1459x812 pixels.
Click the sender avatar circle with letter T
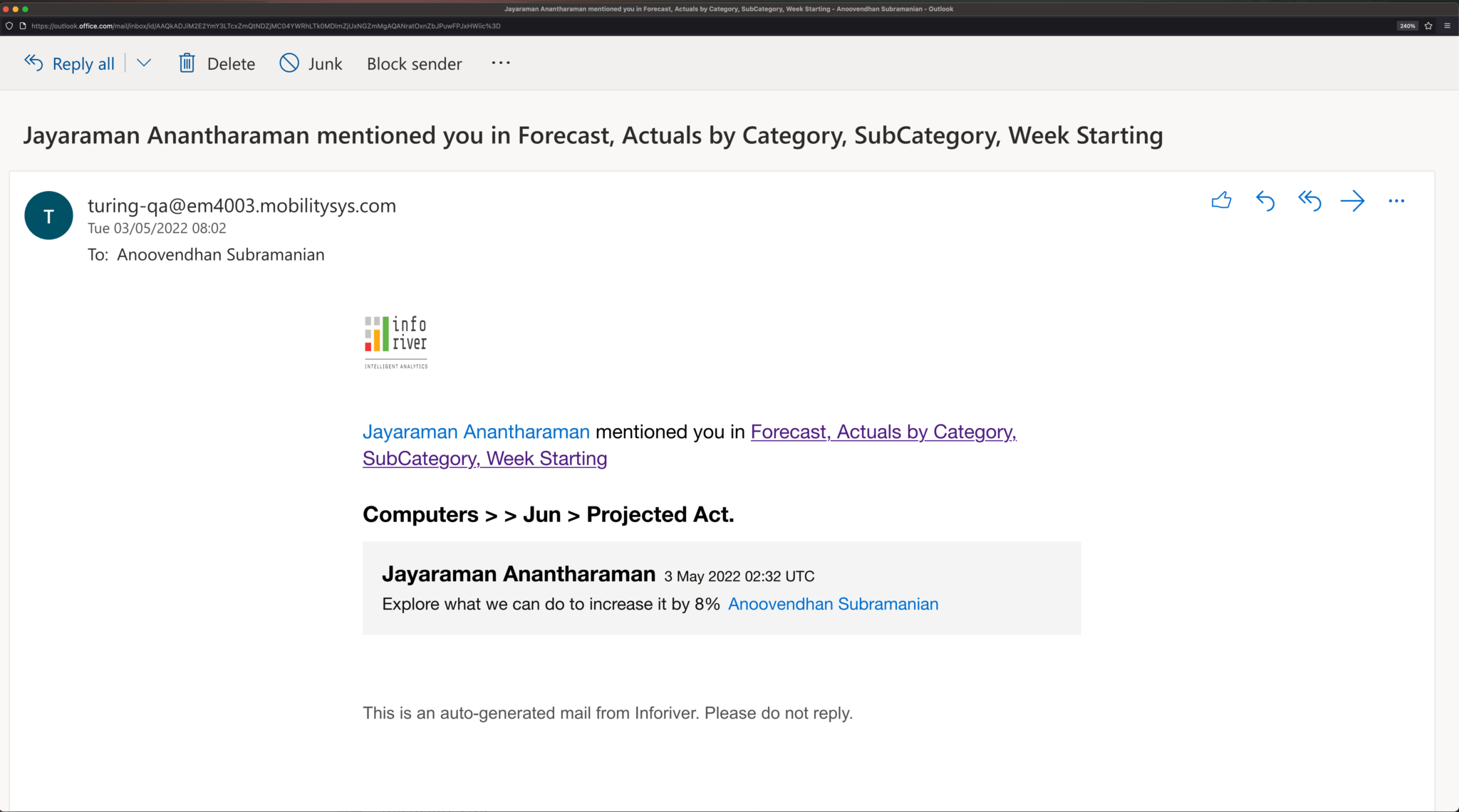48,215
